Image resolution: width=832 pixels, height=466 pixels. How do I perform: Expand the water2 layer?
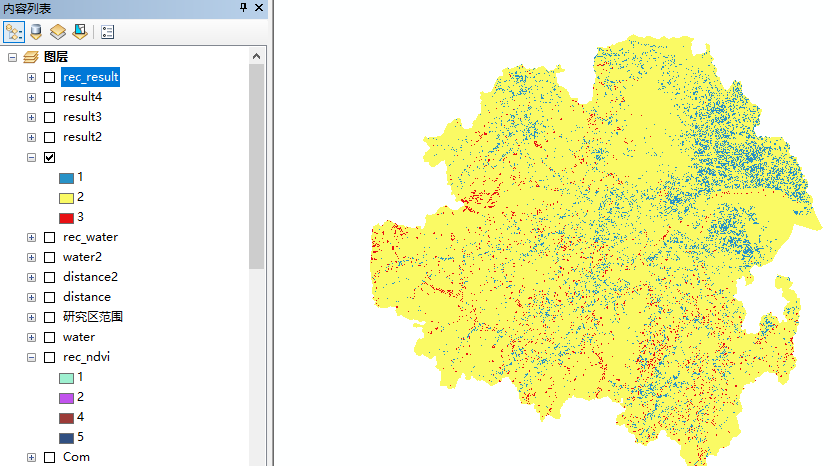pos(31,257)
